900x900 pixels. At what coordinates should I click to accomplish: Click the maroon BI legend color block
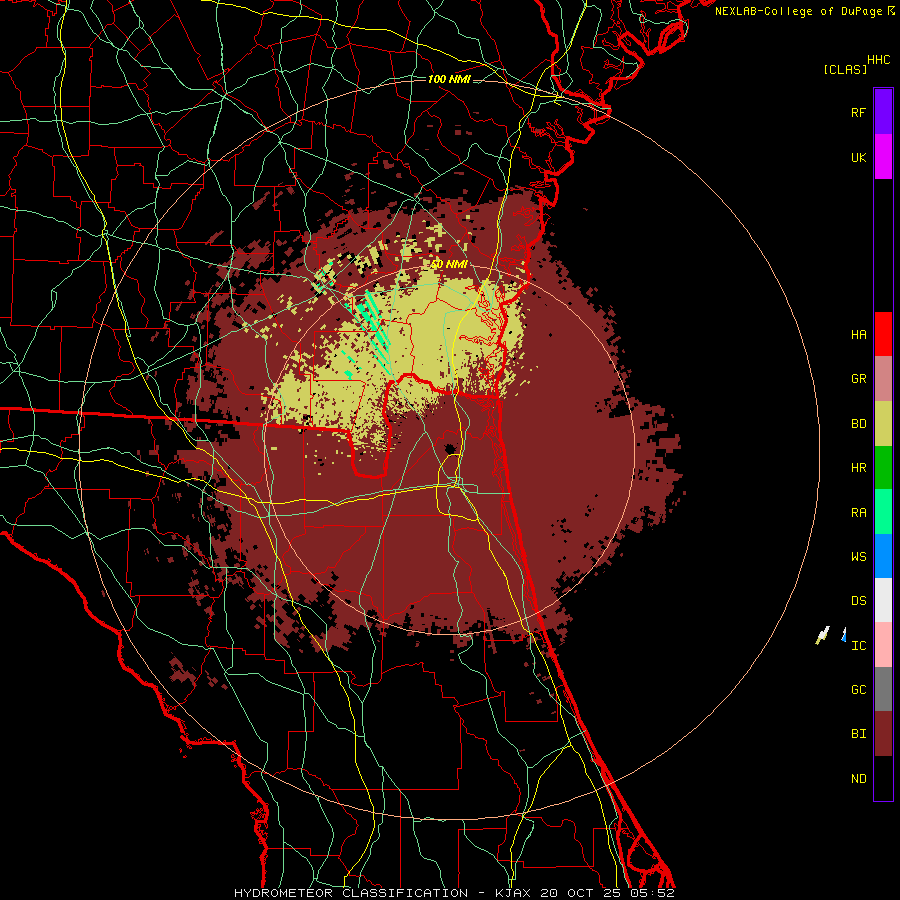point(883,734)
